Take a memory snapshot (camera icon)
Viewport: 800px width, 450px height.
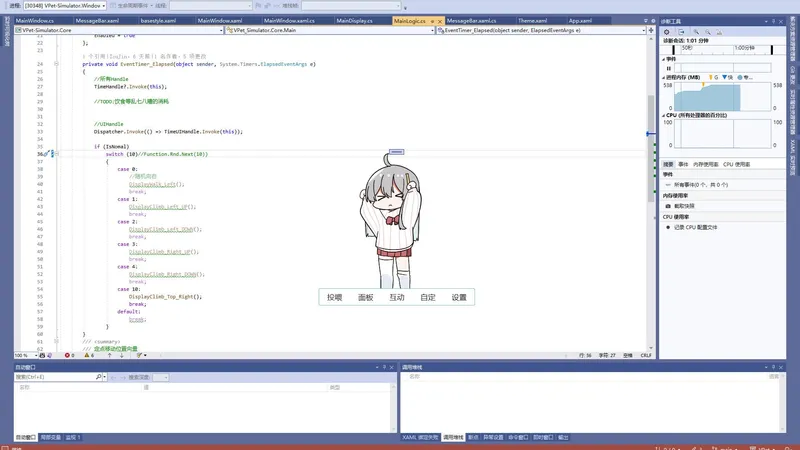[x=668, y=206]
